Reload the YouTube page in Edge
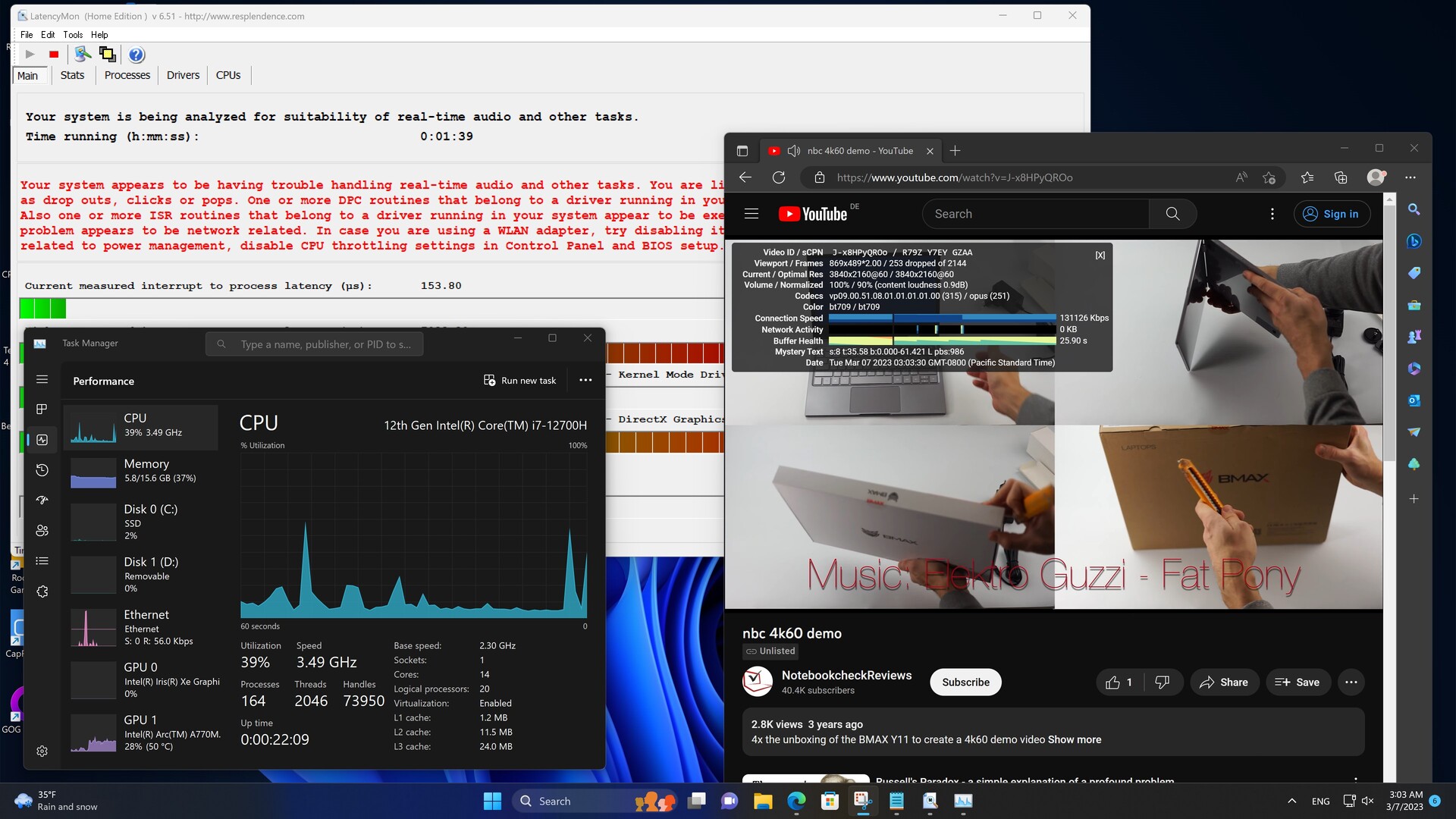The width and height of the screenshot is (1456, 819). point(779,177)
